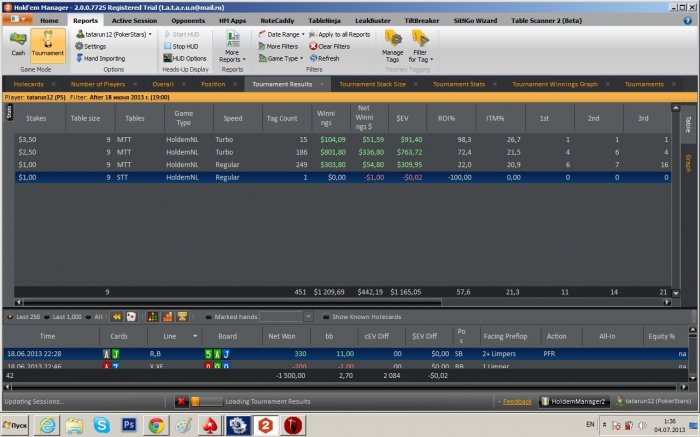Click the trophy icon in hands toolbar

182,316
